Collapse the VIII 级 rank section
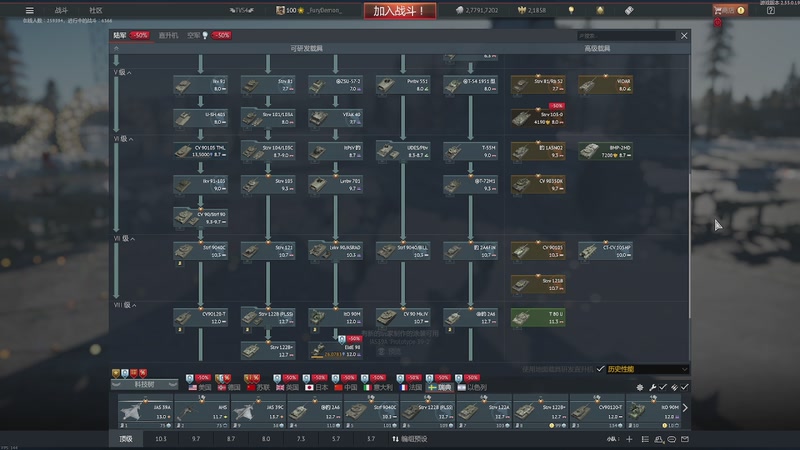 (125, 305)
